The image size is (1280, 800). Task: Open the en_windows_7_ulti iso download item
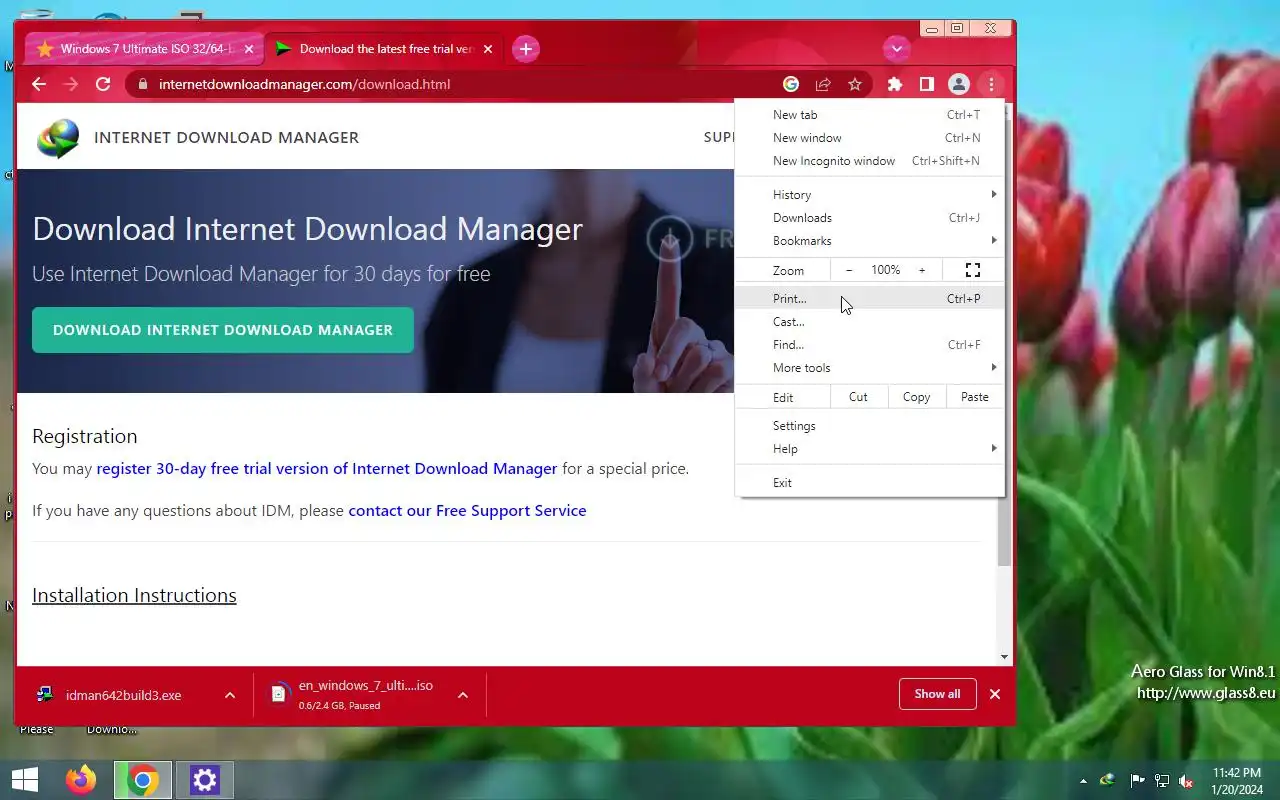[355, 695]
